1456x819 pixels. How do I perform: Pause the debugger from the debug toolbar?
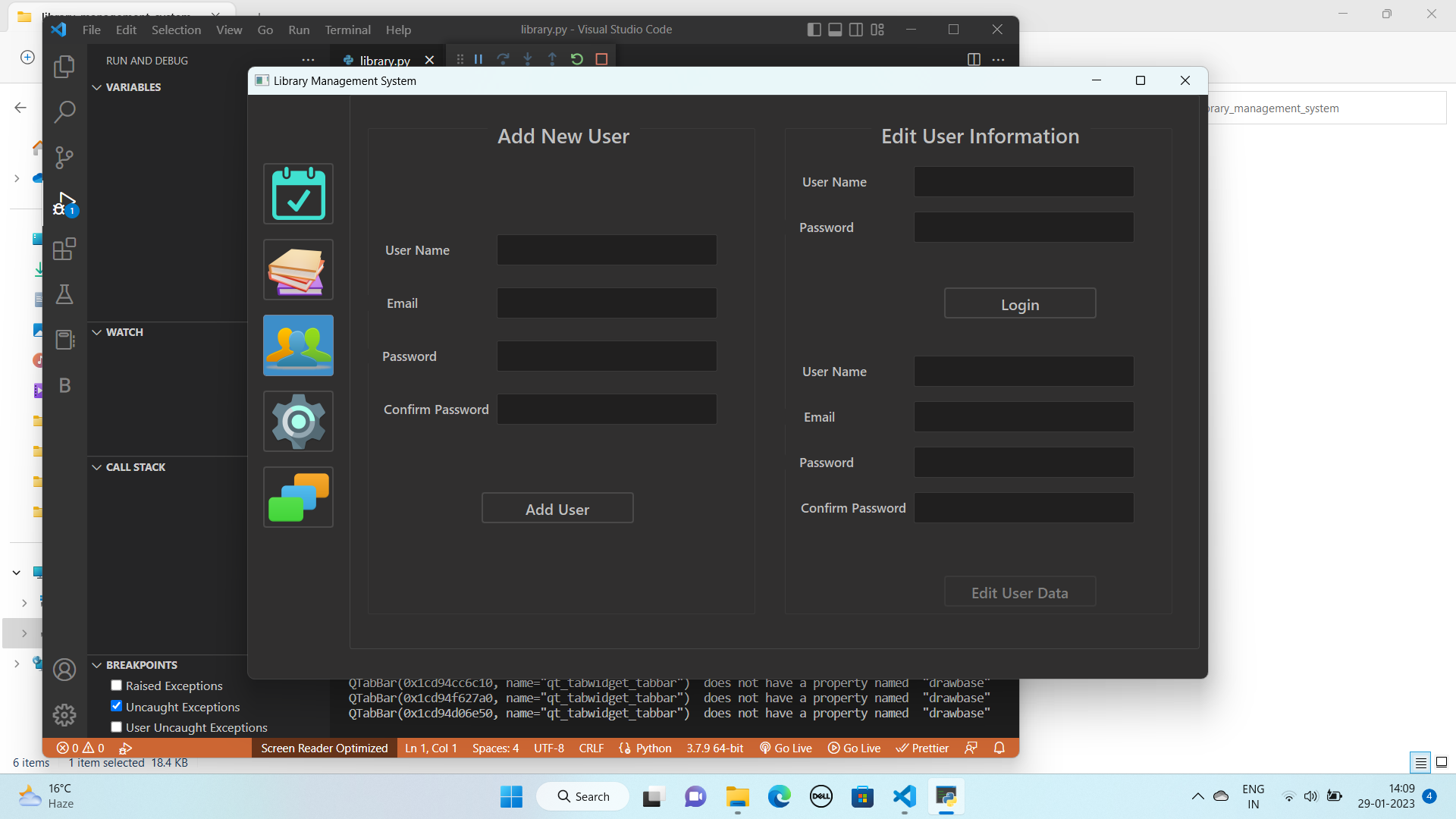tap(479, 59)
